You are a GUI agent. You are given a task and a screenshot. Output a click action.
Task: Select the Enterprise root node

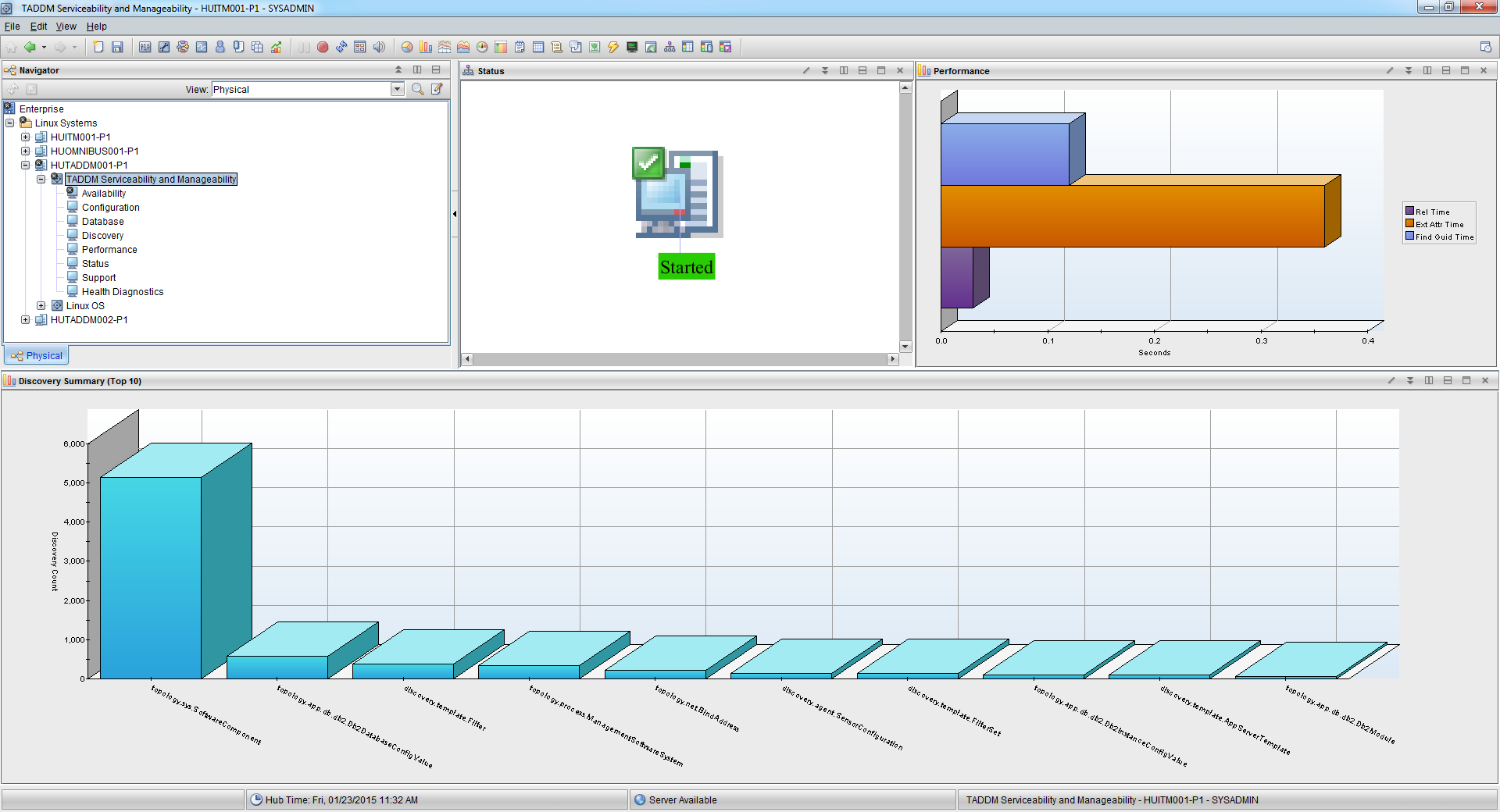pos(41,109)
